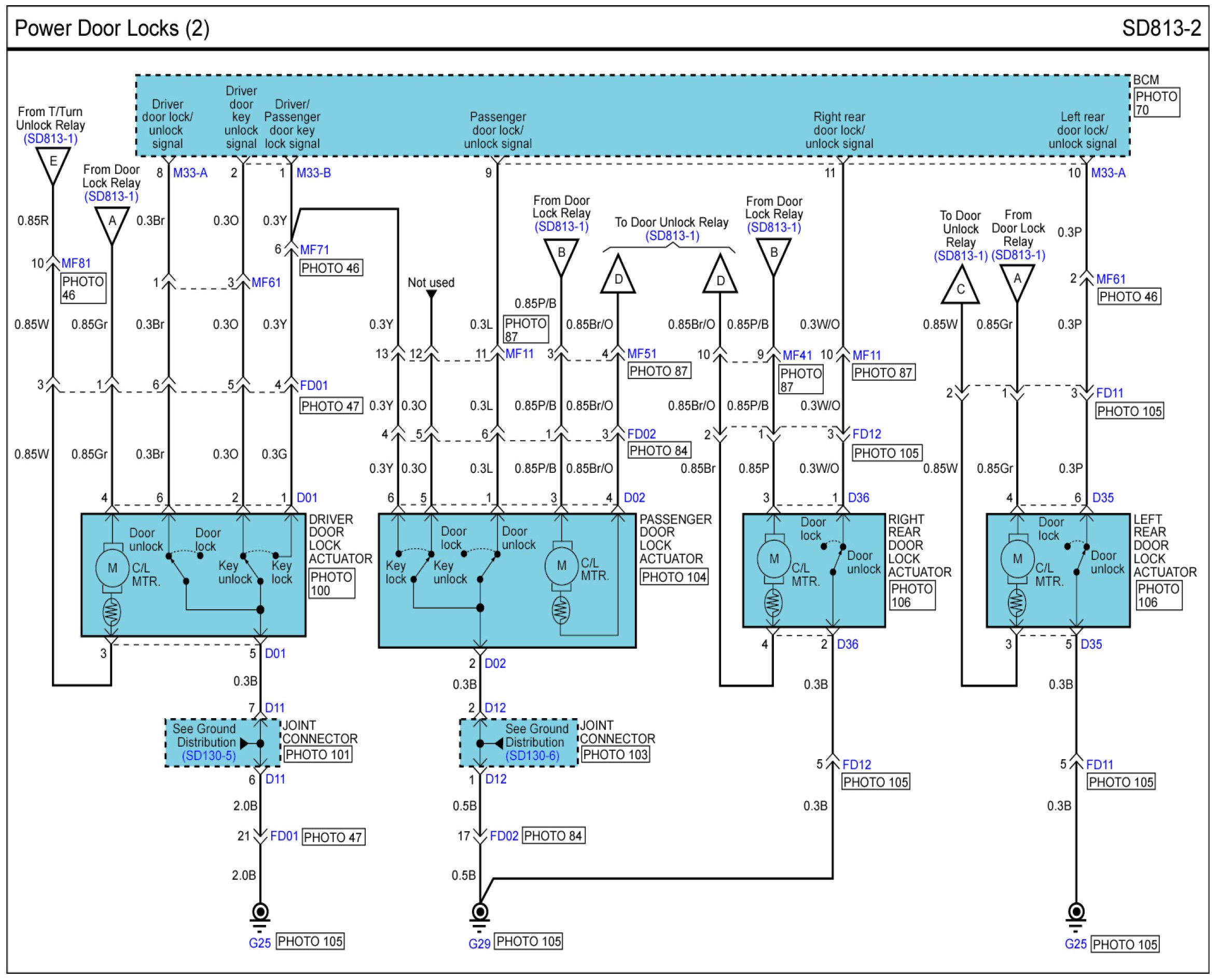The width and height of the screenshot is (1219, 980).
Task: Open the SD130-5 ground distribution link
Action: [x=209, y=755]
